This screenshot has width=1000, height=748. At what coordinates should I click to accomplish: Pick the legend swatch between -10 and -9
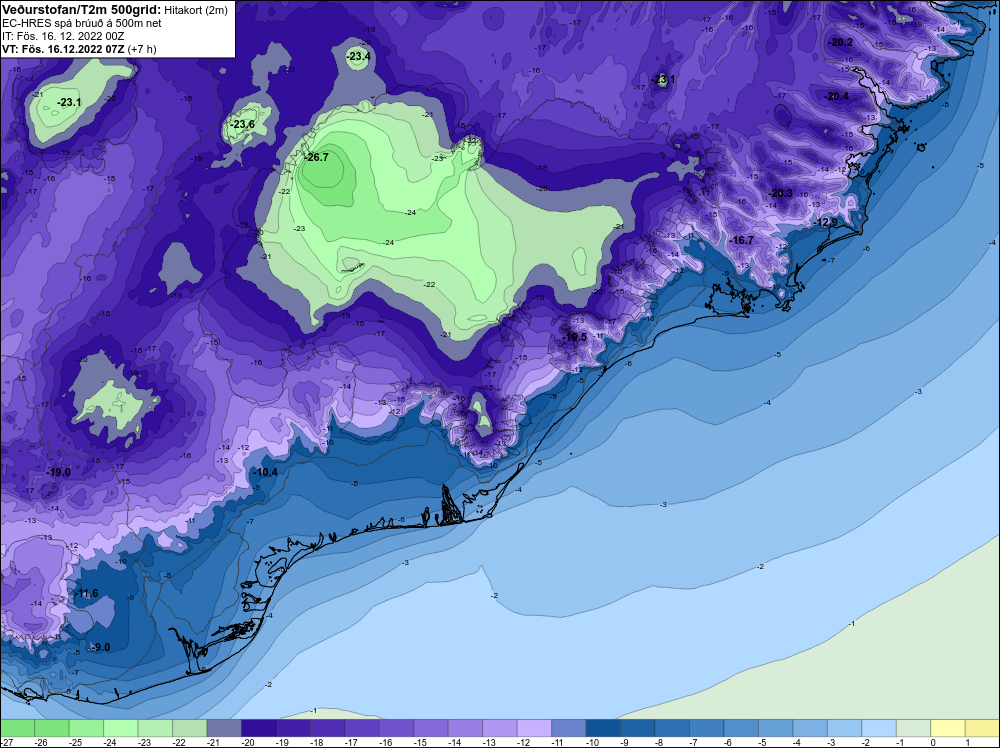point(603,728)
